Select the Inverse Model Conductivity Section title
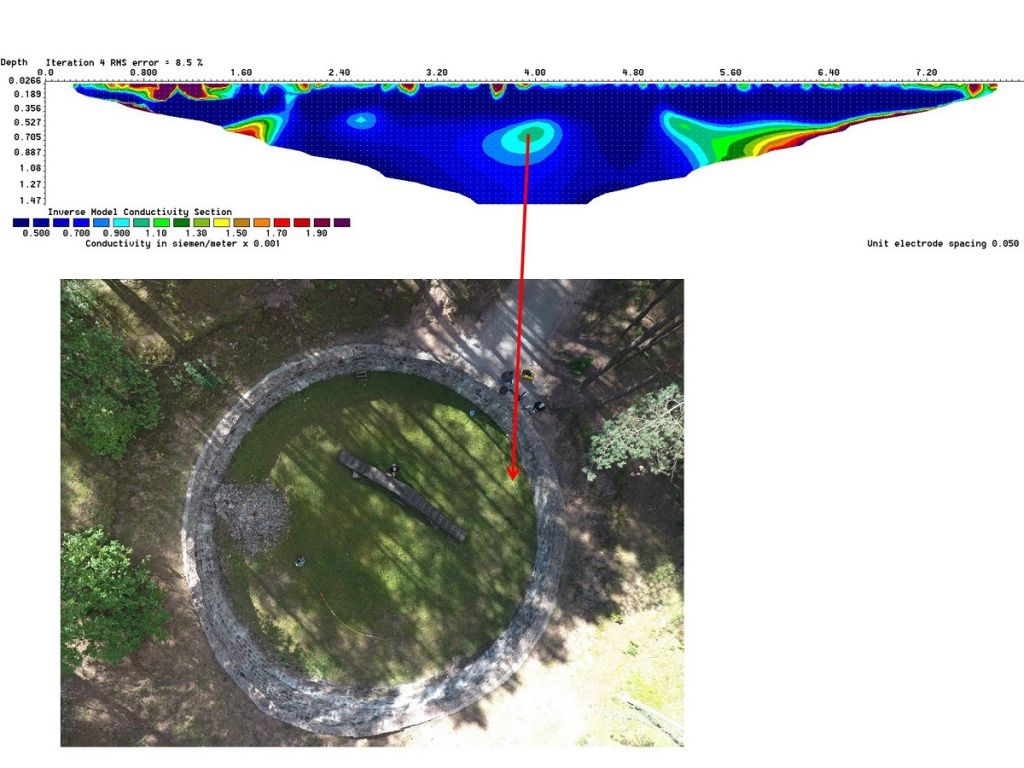Image resolution: width=1024 pixels, height=768 pixels. [x=140, y=211]
